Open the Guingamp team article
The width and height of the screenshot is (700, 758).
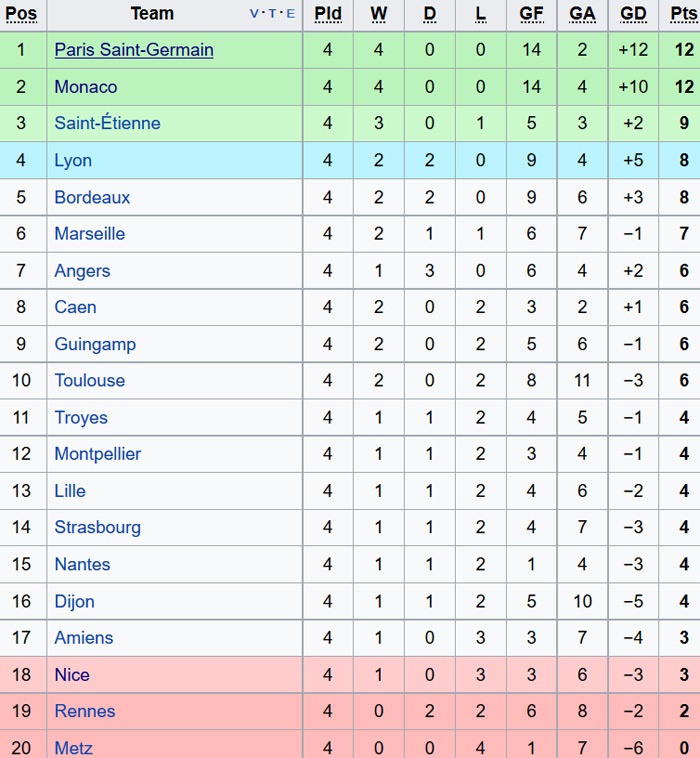tap(95, 344)
